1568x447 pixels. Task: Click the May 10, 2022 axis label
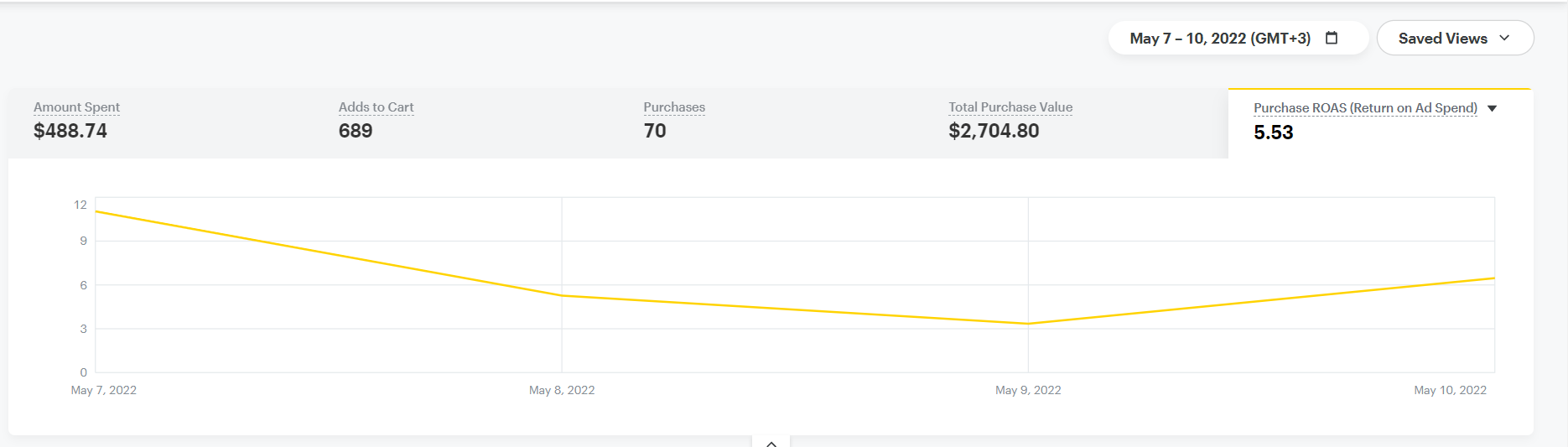(1450, 390)
